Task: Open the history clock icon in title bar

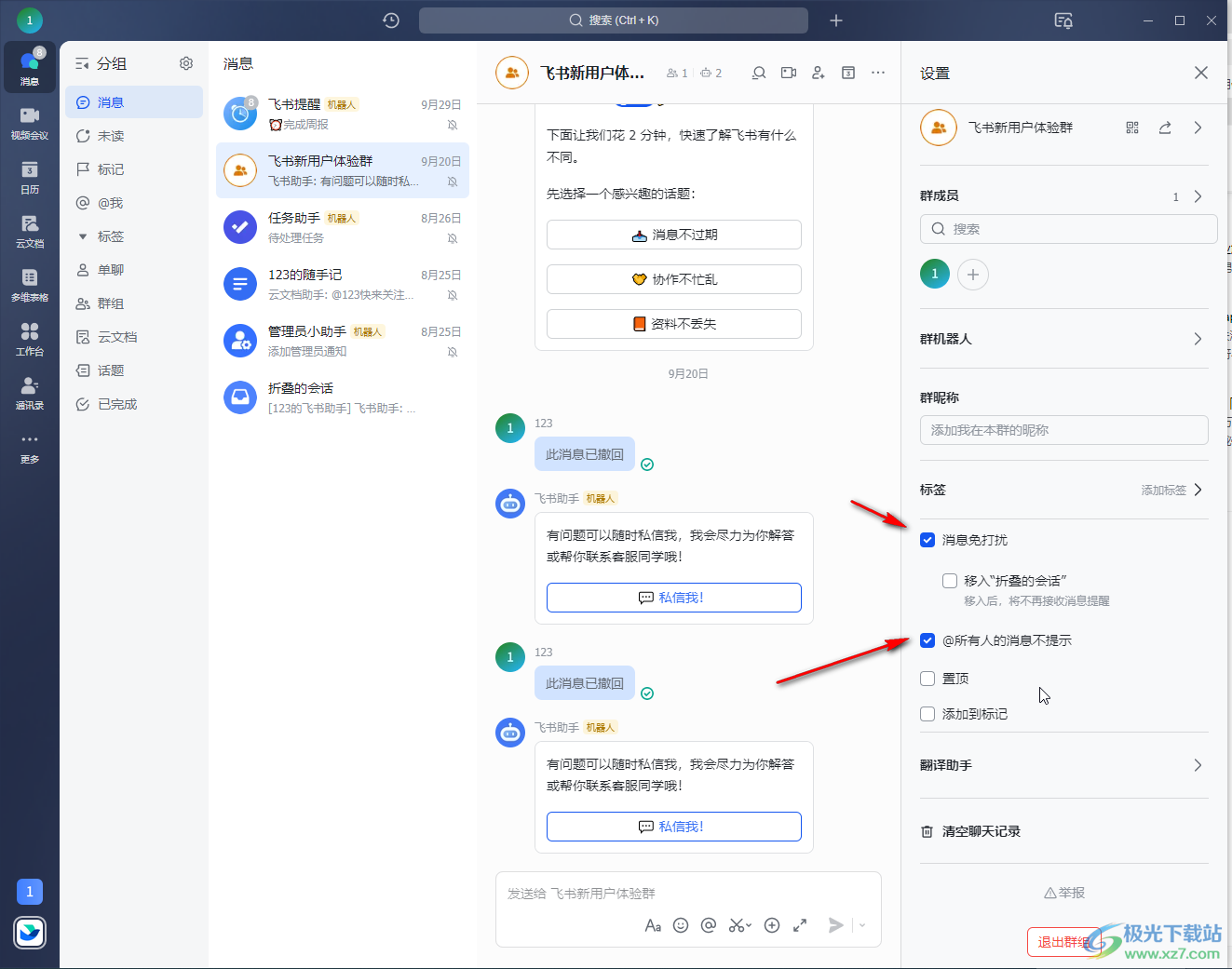Action: (x=391, y=20)
